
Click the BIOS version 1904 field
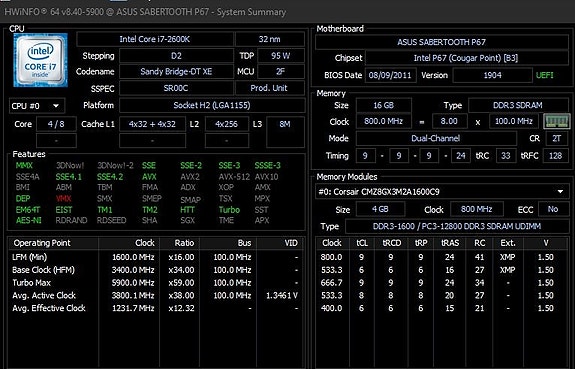492,75
